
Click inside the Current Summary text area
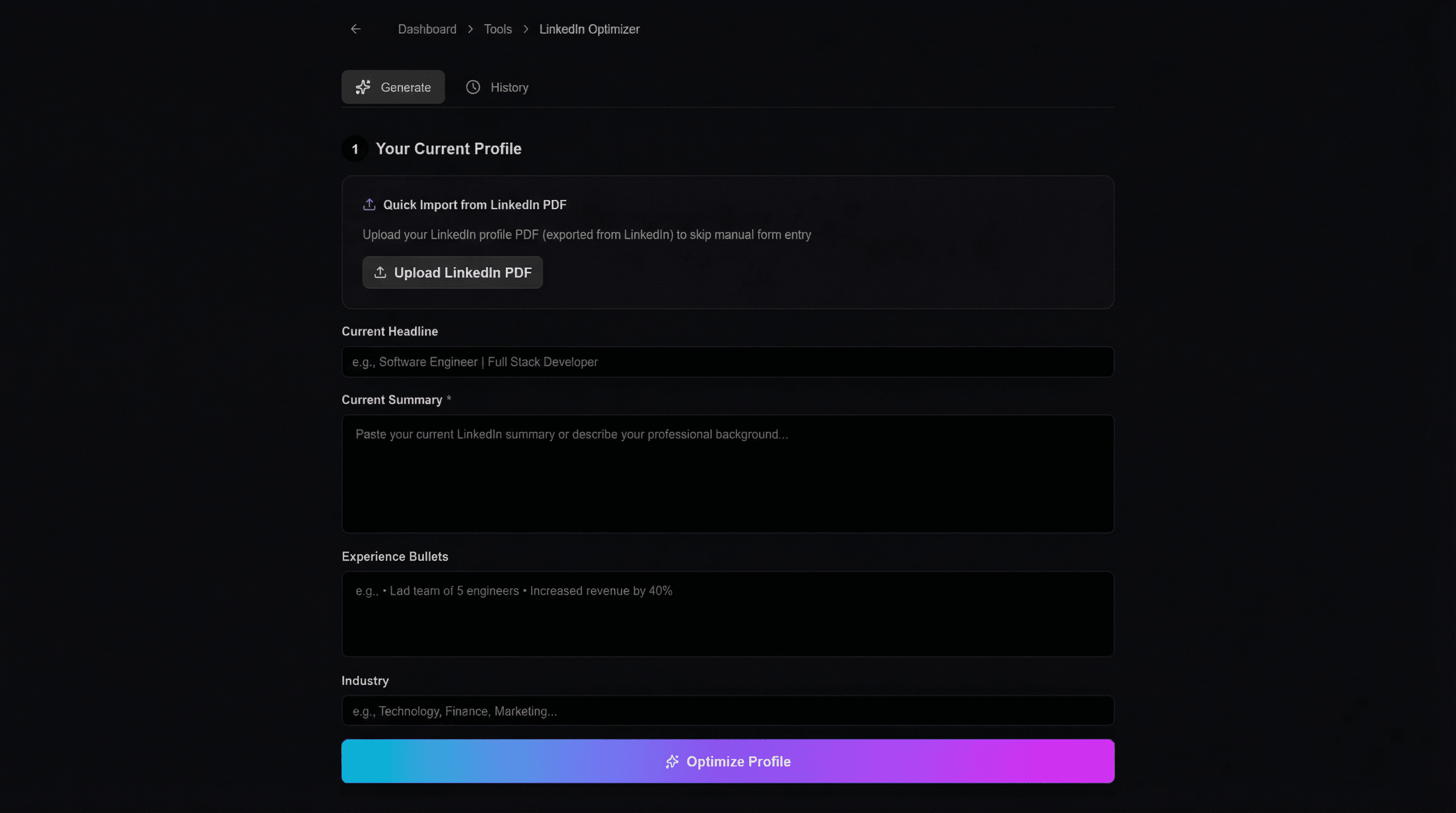(x=727, y=474)
